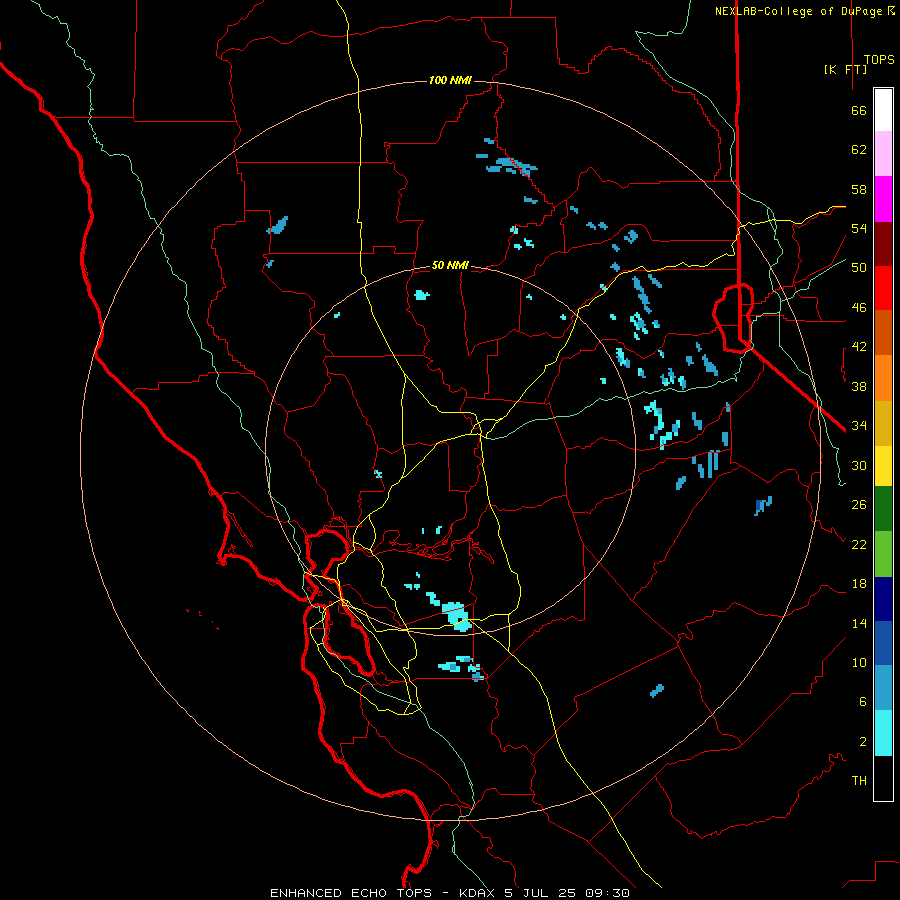
Task: Click the dark red 54 kft swatch
Action: point(883,244)
